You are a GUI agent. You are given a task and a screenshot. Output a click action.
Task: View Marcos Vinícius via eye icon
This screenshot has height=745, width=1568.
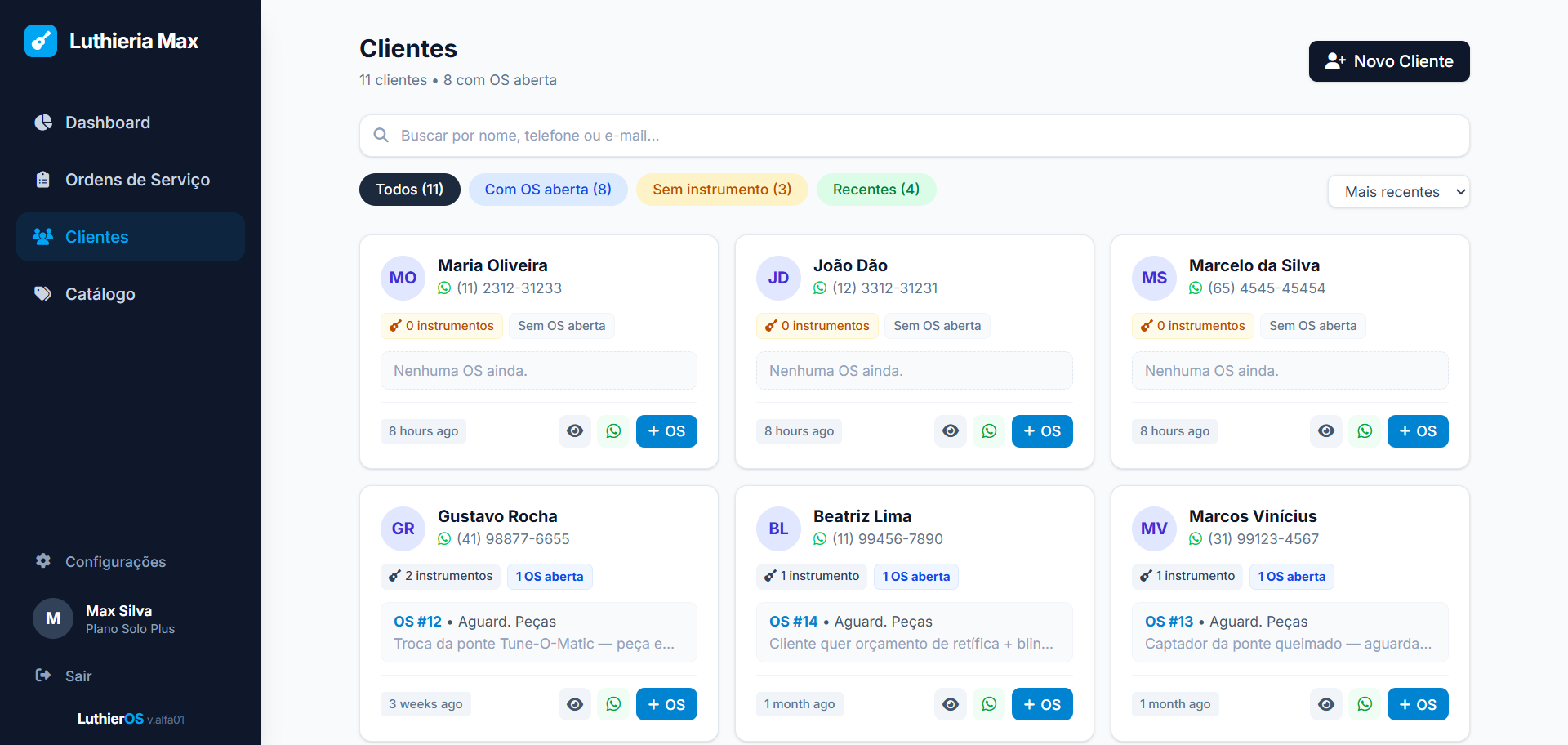1326,704
